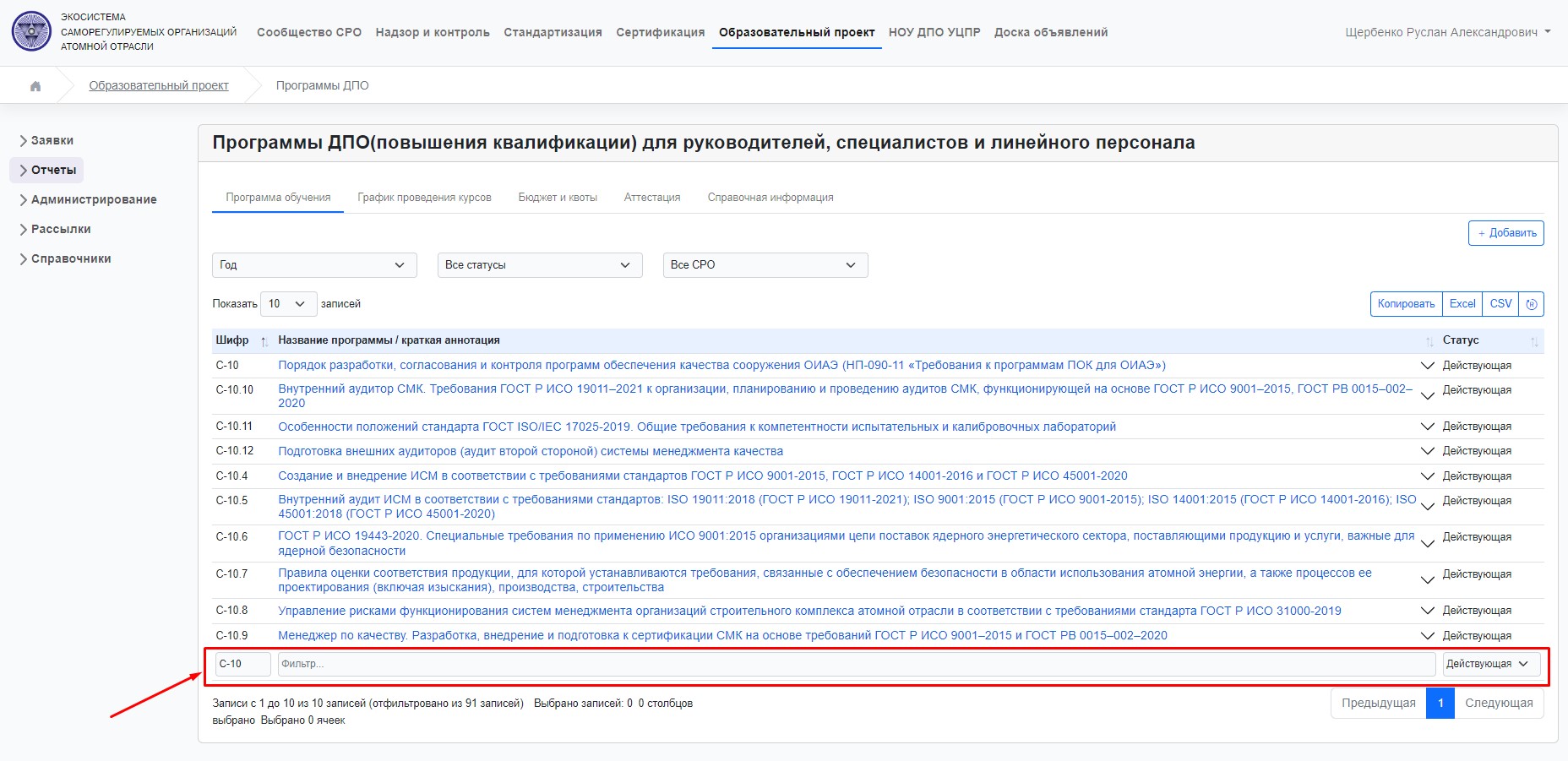This screenshot has height=761, width=1568.
Task: Sort by Название программы column arrows
Action: point(1429,341)
